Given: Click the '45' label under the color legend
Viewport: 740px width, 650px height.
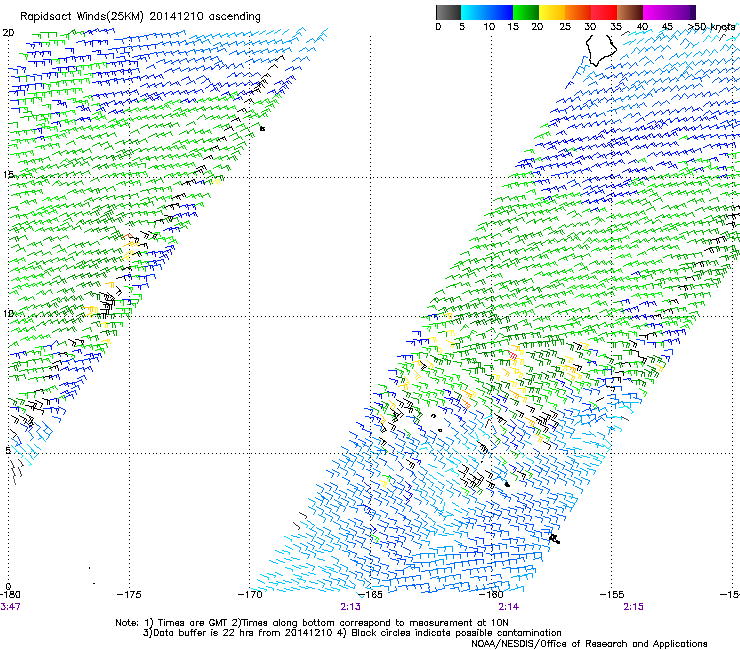Looking at the screenshot, I should click(x=667, y=27).
